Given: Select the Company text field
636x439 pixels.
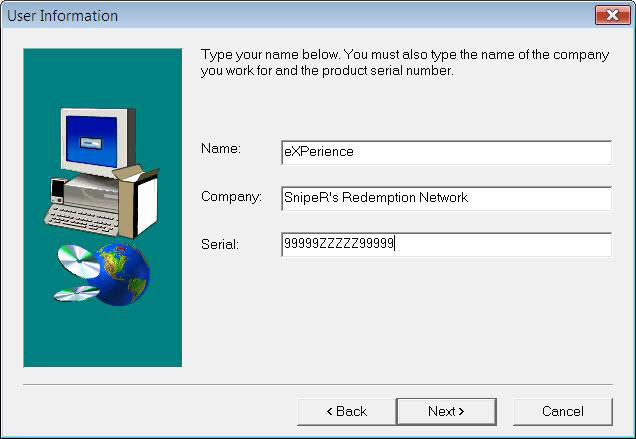Looking at the screenshot, I should click(x=446, y=198).
